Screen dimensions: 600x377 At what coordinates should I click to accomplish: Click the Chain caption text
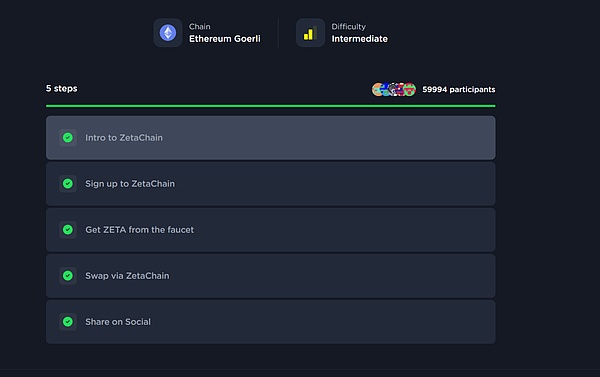pos(200,26)
